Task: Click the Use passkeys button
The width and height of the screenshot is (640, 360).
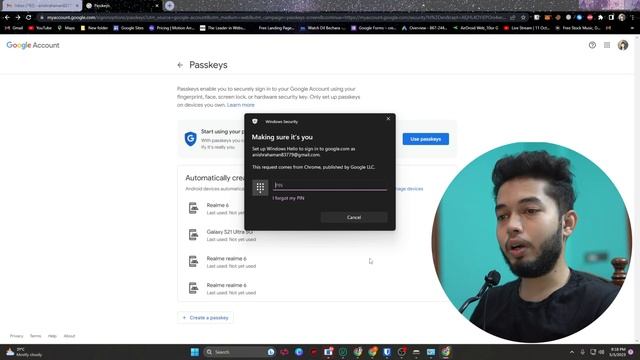Action: [x=426, y=139]
